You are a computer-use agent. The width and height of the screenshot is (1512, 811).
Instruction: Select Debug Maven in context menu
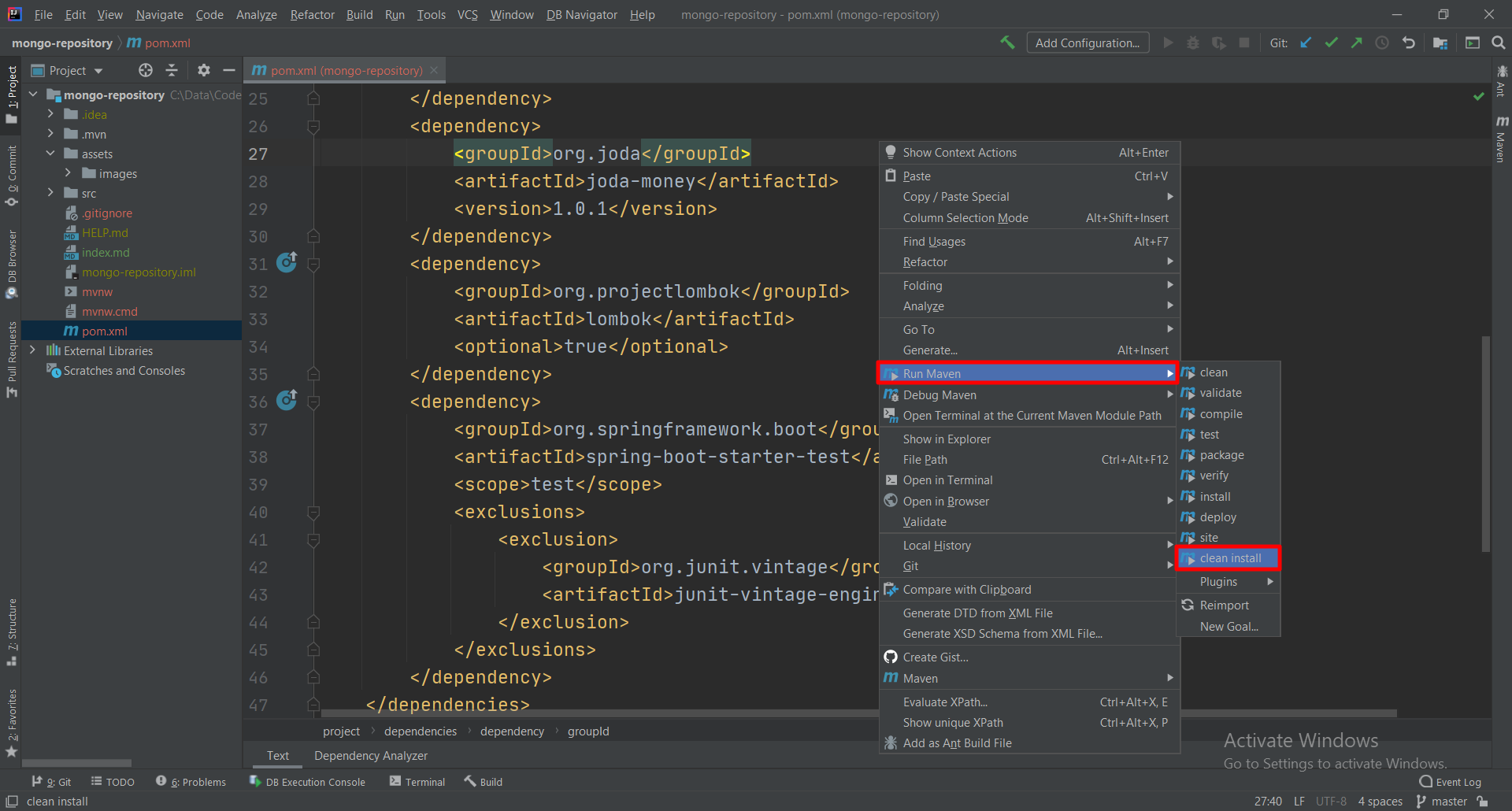click(1028, 394)
